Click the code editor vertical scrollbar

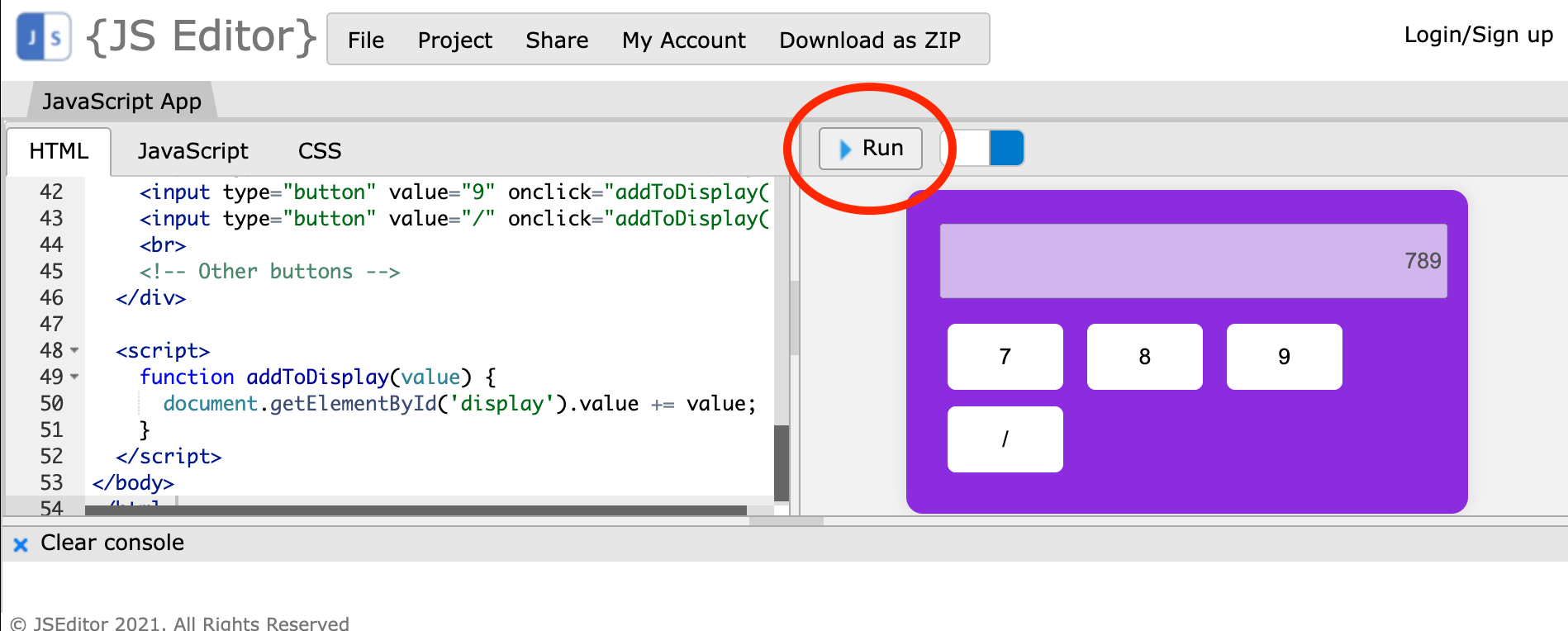click(x=781, y=461)
